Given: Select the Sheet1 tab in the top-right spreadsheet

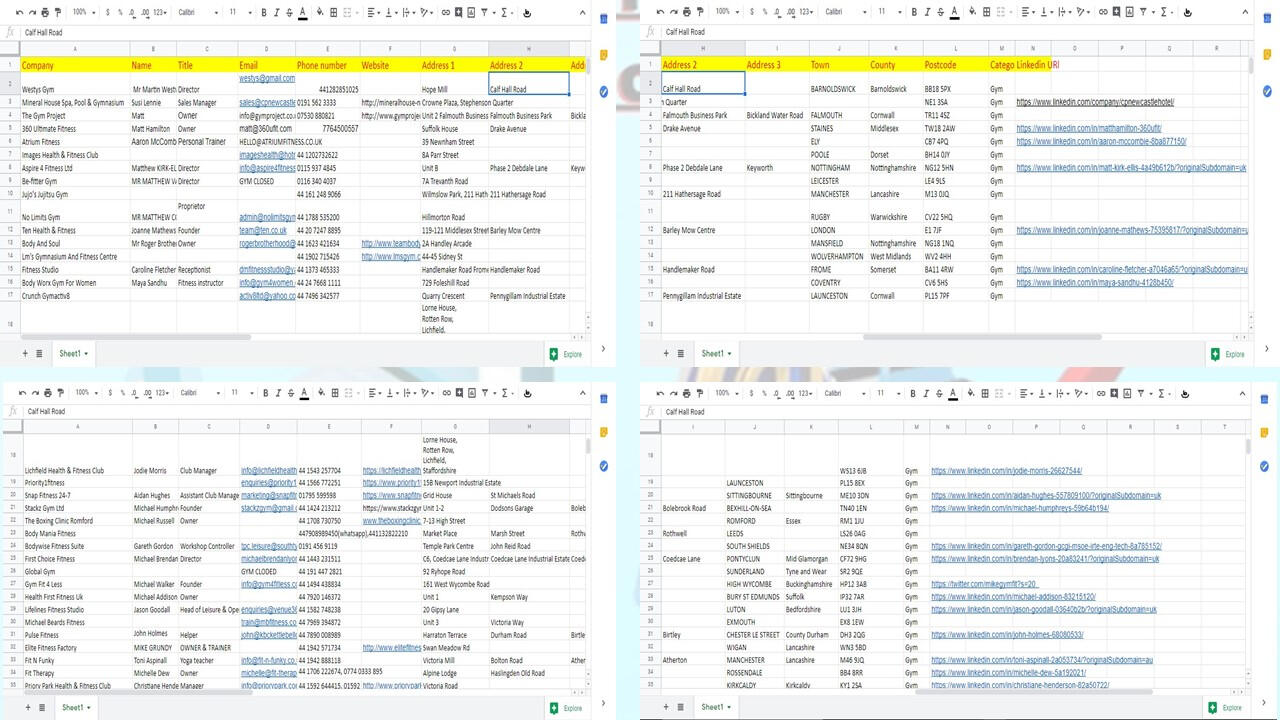Looking at the screenshot, I should 715,353.
